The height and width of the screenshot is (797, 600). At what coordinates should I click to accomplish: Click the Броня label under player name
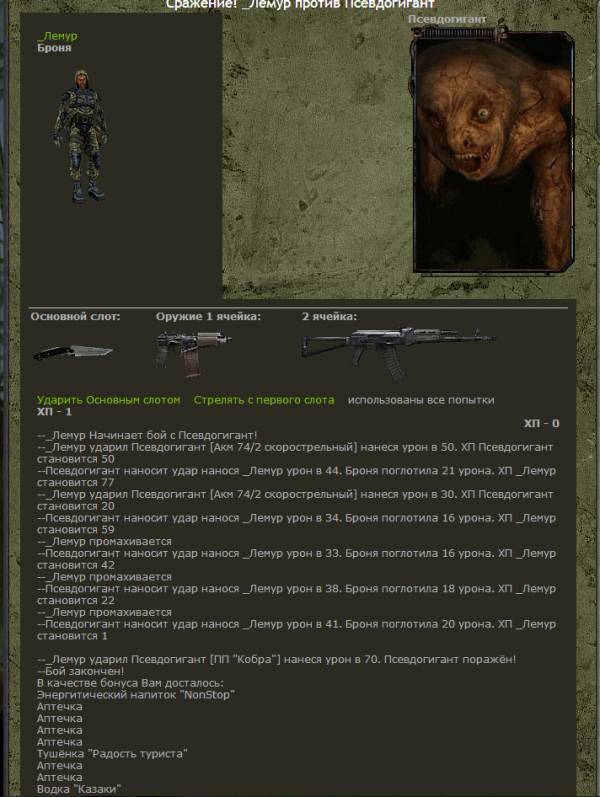coord(54,47)
